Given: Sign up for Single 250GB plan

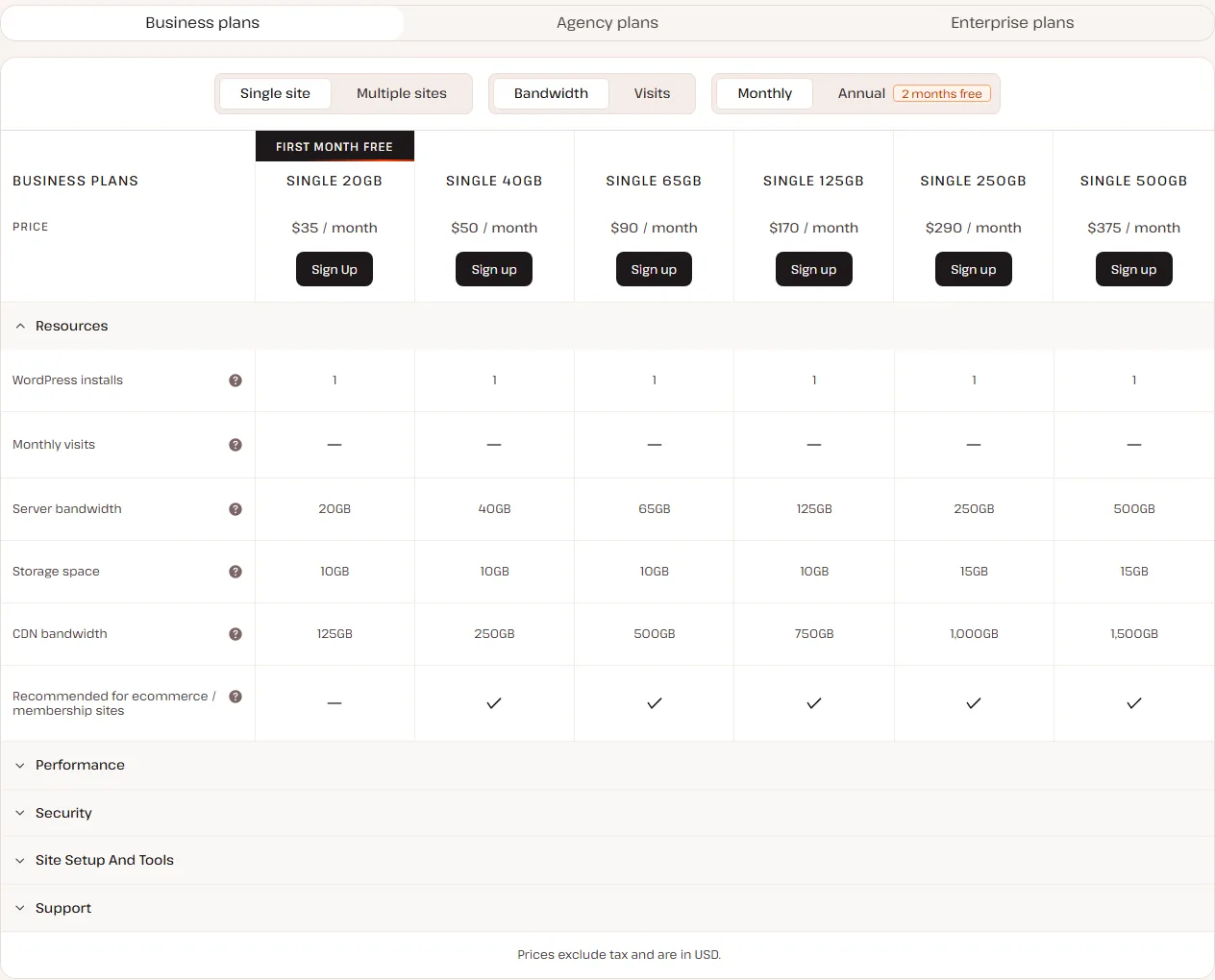Looking at the screenshot, I should coord(974,270).
